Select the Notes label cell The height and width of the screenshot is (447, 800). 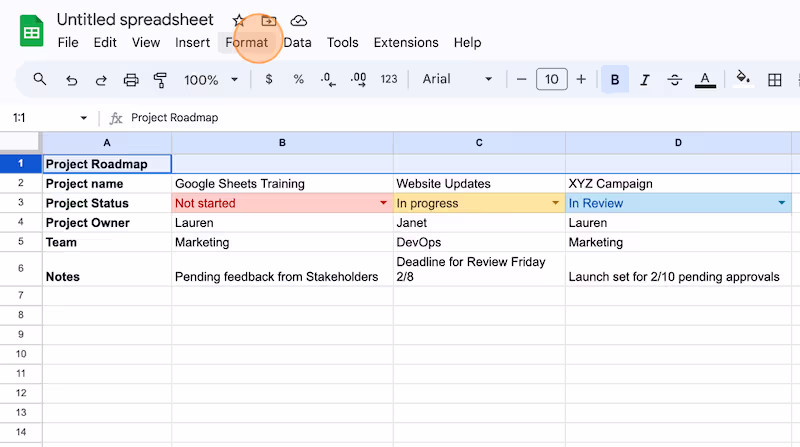107,269
